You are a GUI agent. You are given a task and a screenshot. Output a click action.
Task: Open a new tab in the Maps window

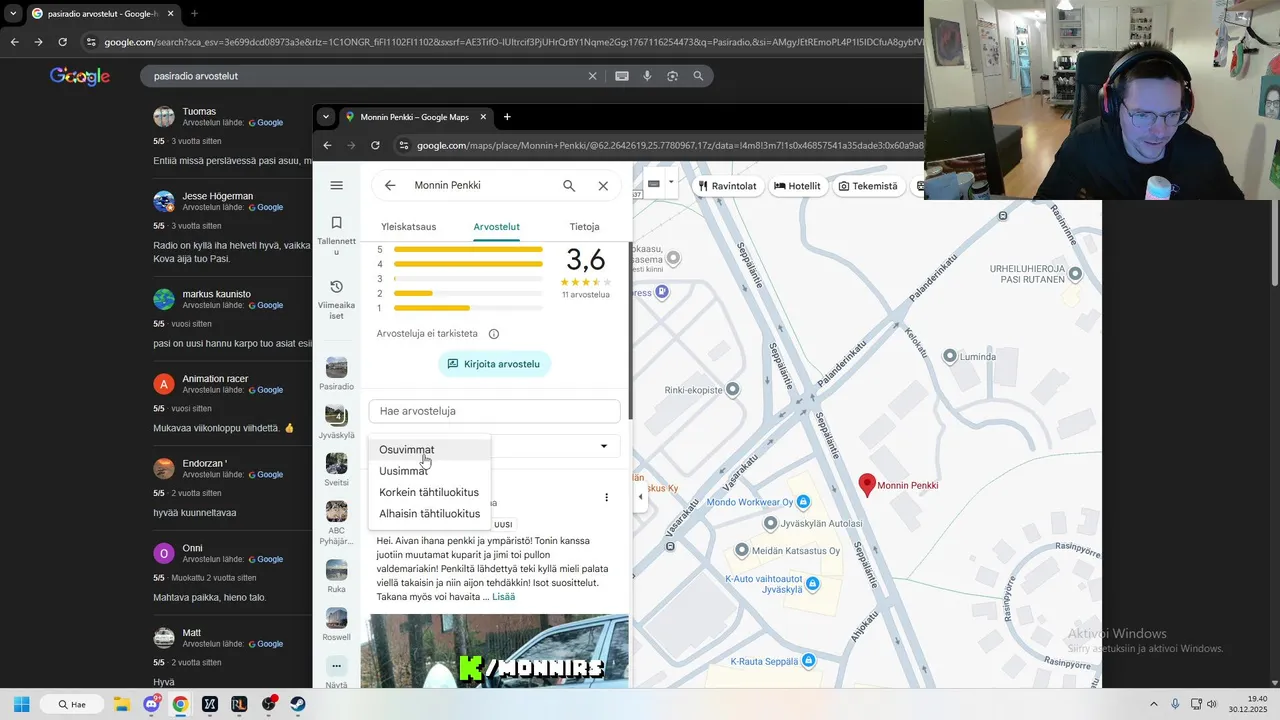[x=507, y=117]
